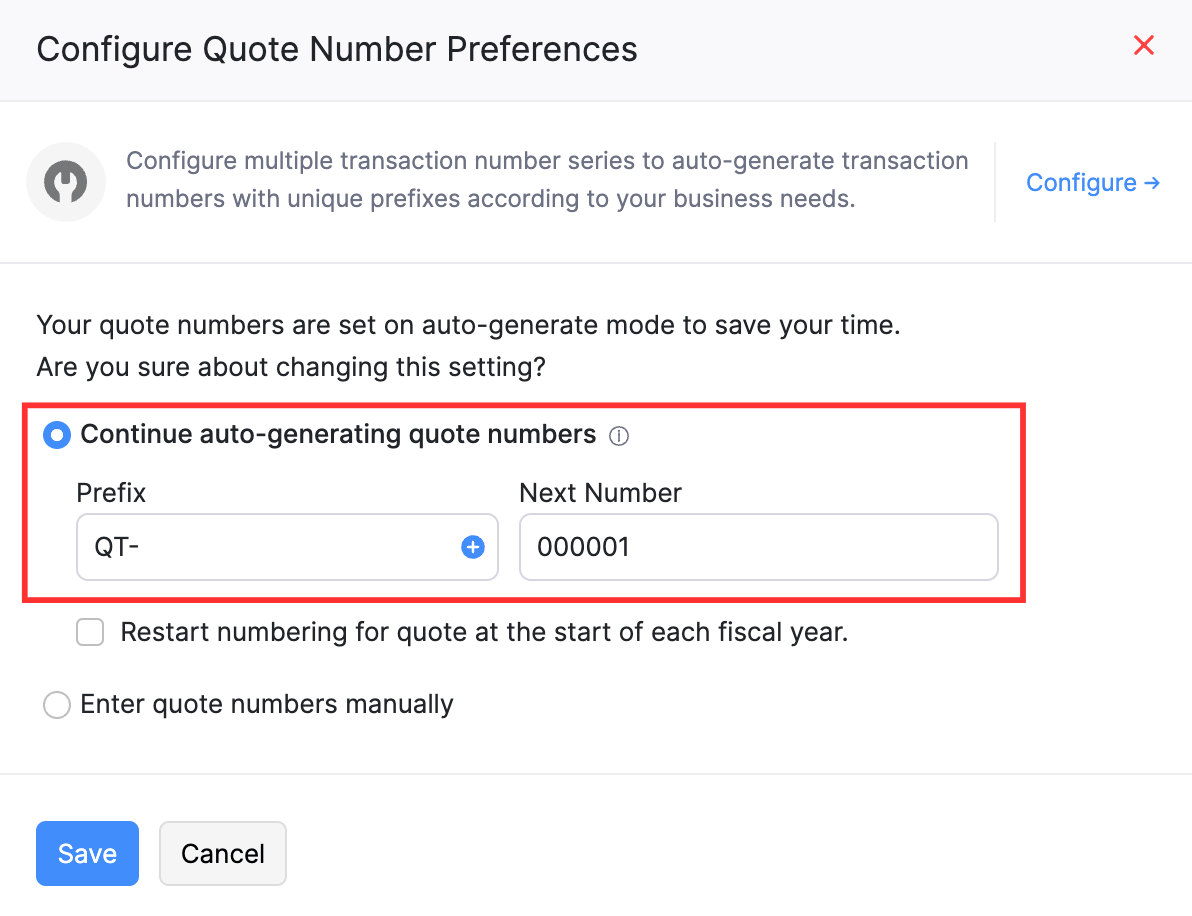Click the 'Continue auto-generating quote numbers' label text
Screen dimensions: 1192x916
click(x=338, y=435)
